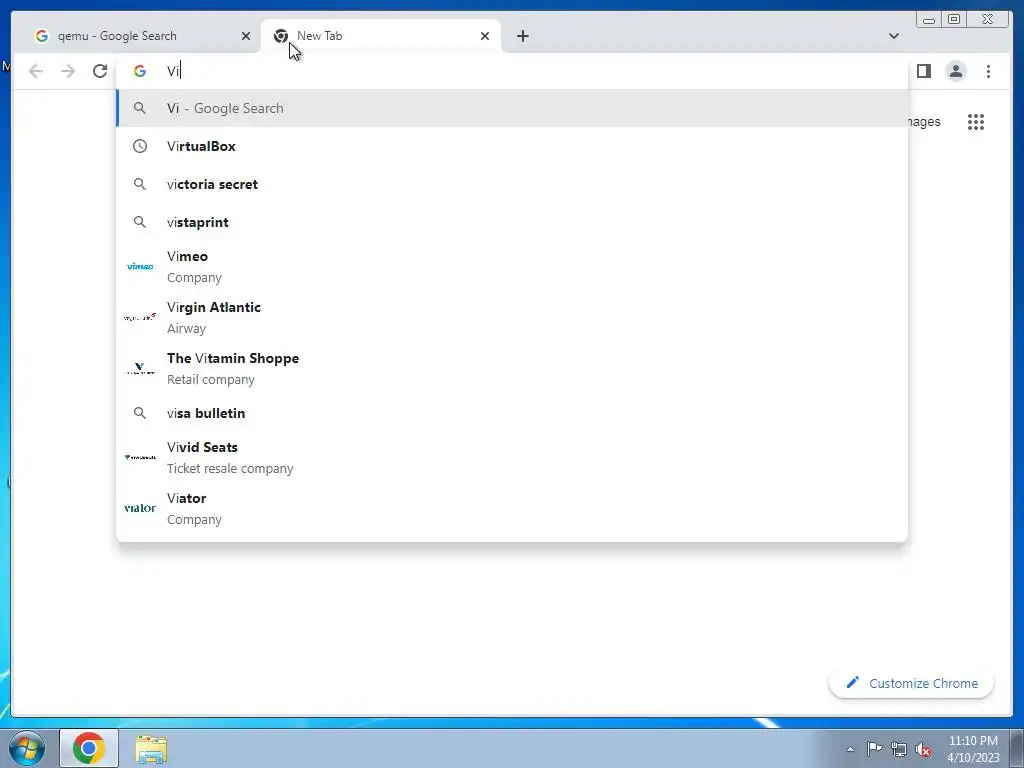Show hidden system tray icons
The height and width of the screenshot is (768, 1024).
850,749
